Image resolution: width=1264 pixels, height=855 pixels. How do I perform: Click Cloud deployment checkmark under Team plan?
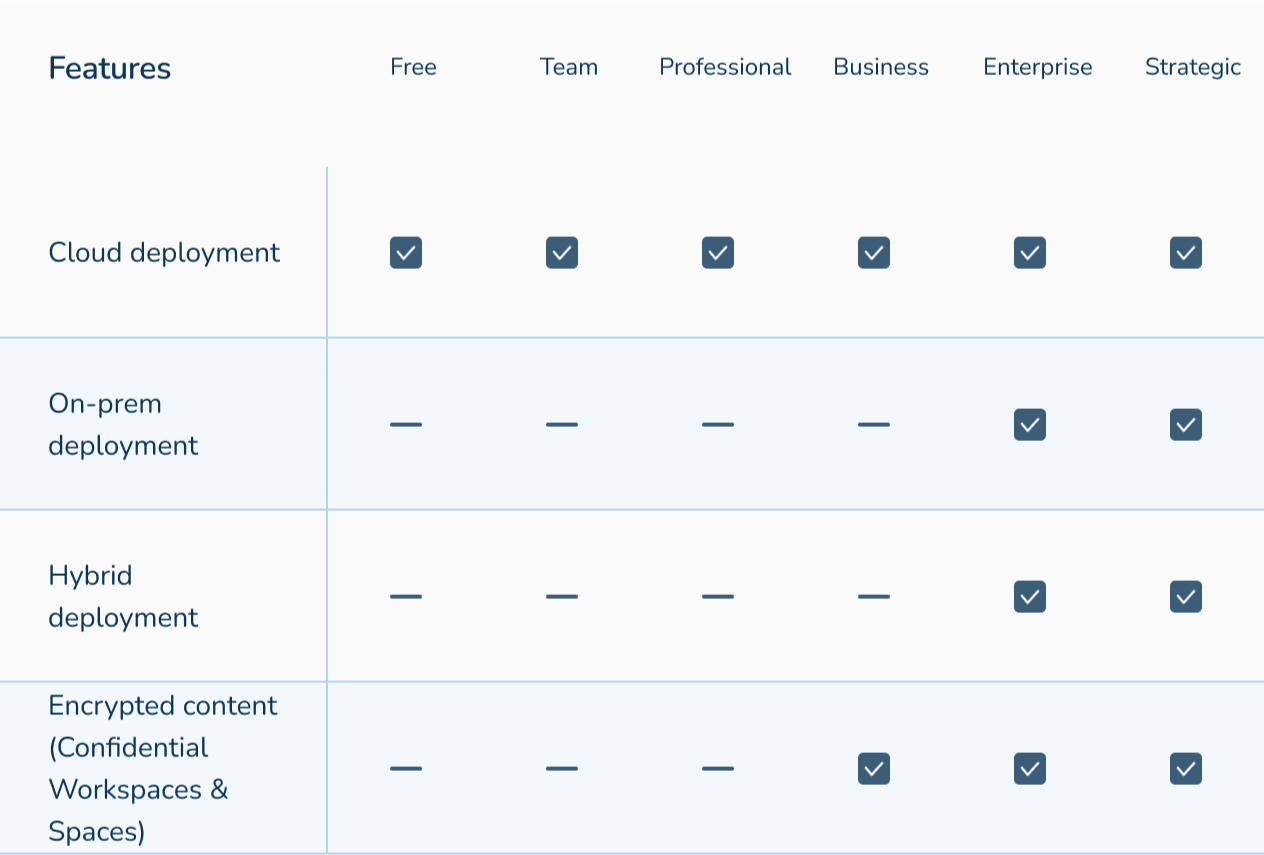562,253
